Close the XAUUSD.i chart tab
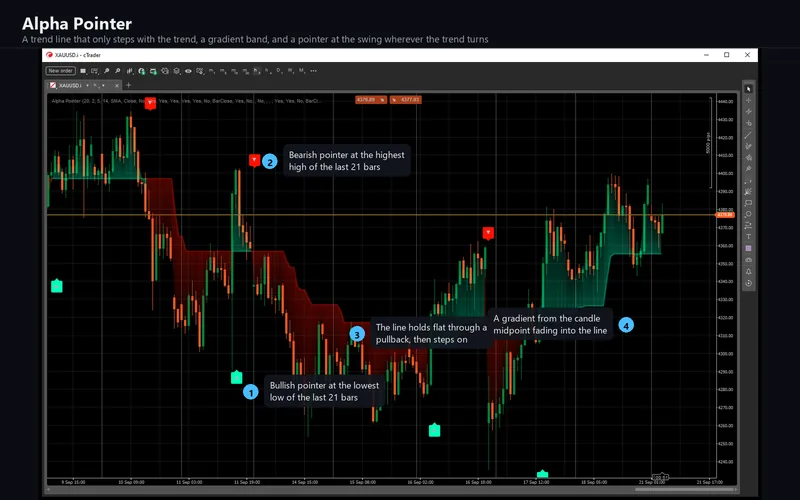This screenshot has width=800, height=500. (x=117, y=85)
